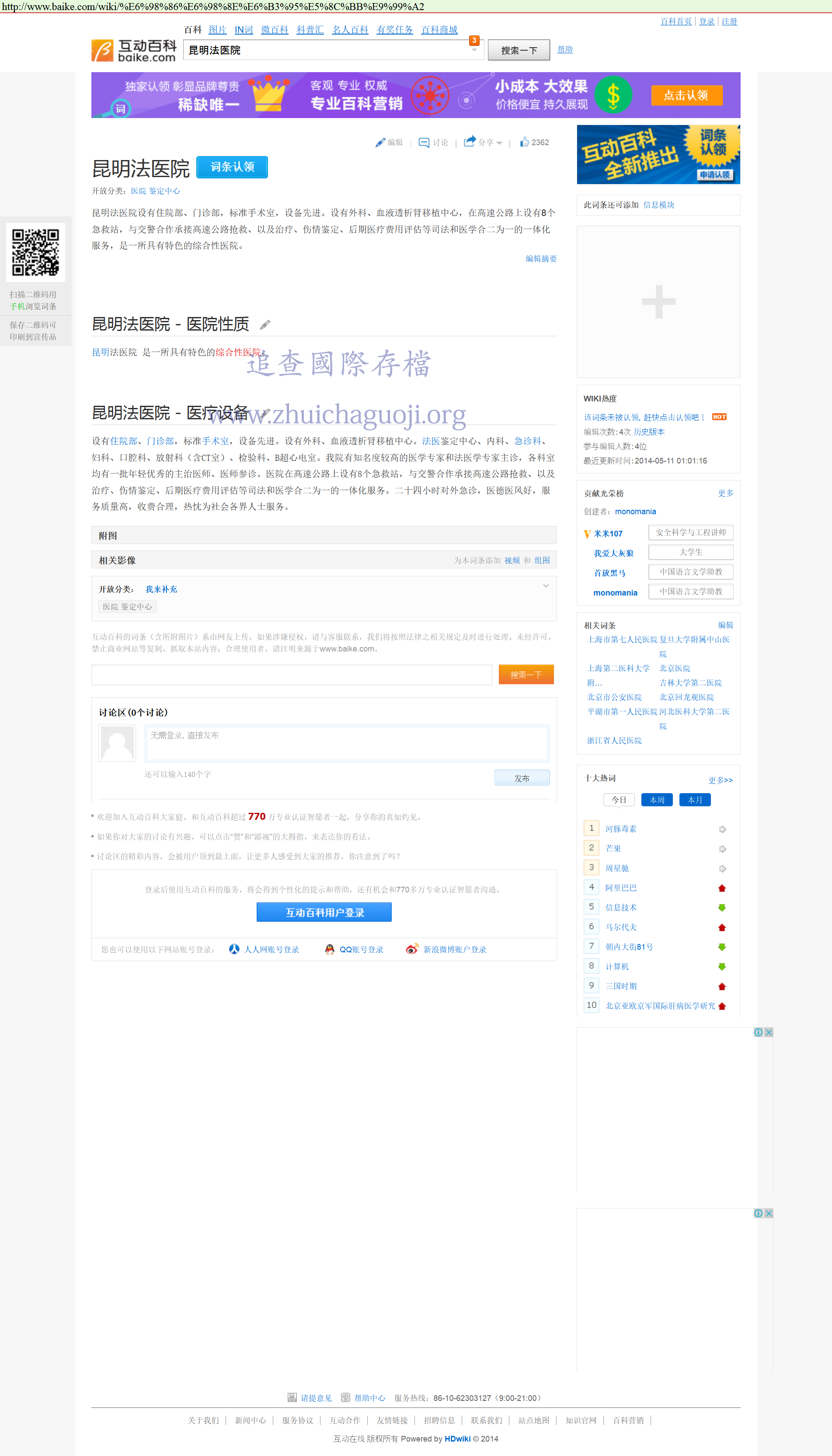Click the pencil edit icon in article toolbar
Screen dimensions: 832x1456
(x=380, y=143)
